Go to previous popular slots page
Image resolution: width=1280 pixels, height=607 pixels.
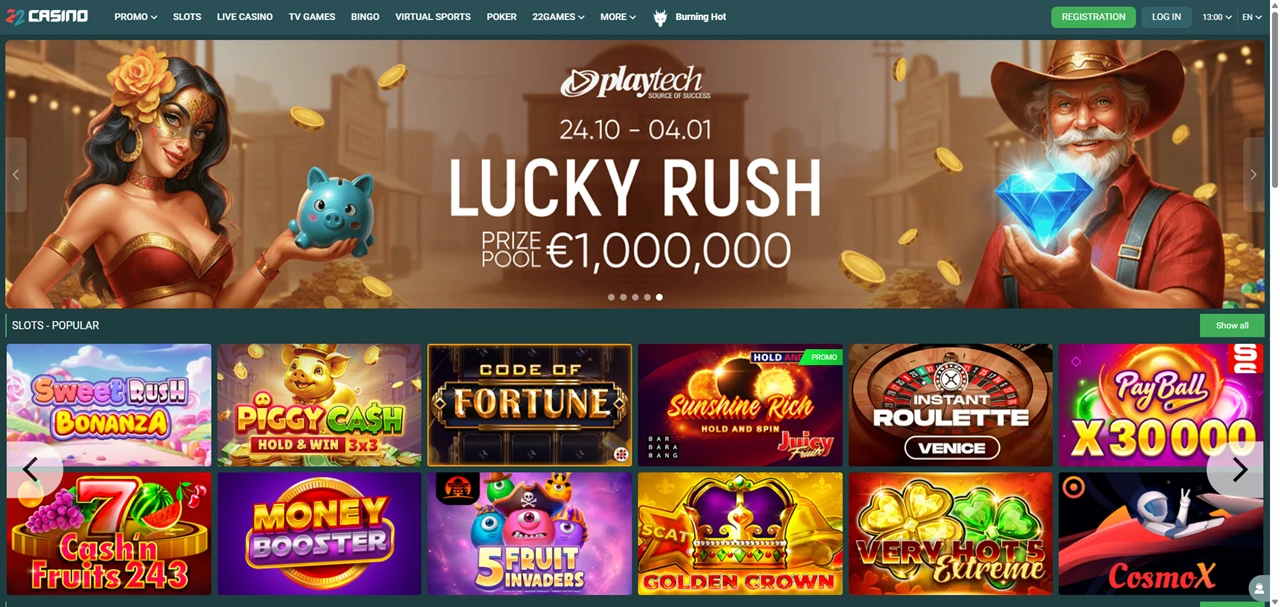[31, 470]
